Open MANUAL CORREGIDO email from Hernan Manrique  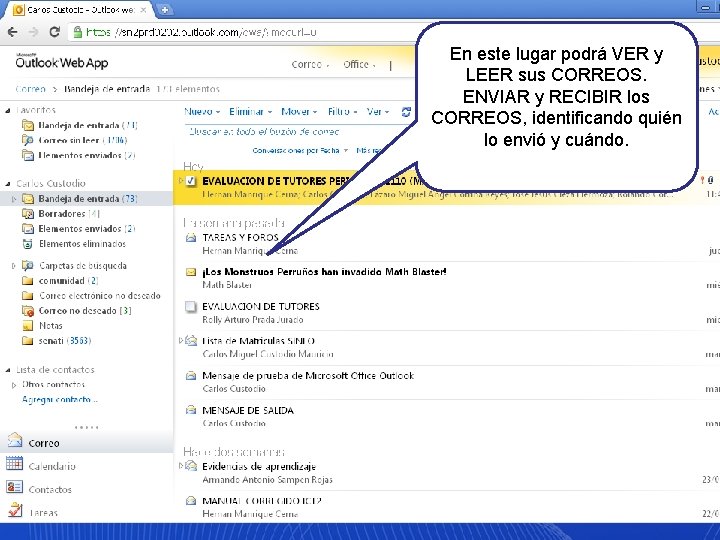click(445, 507)
